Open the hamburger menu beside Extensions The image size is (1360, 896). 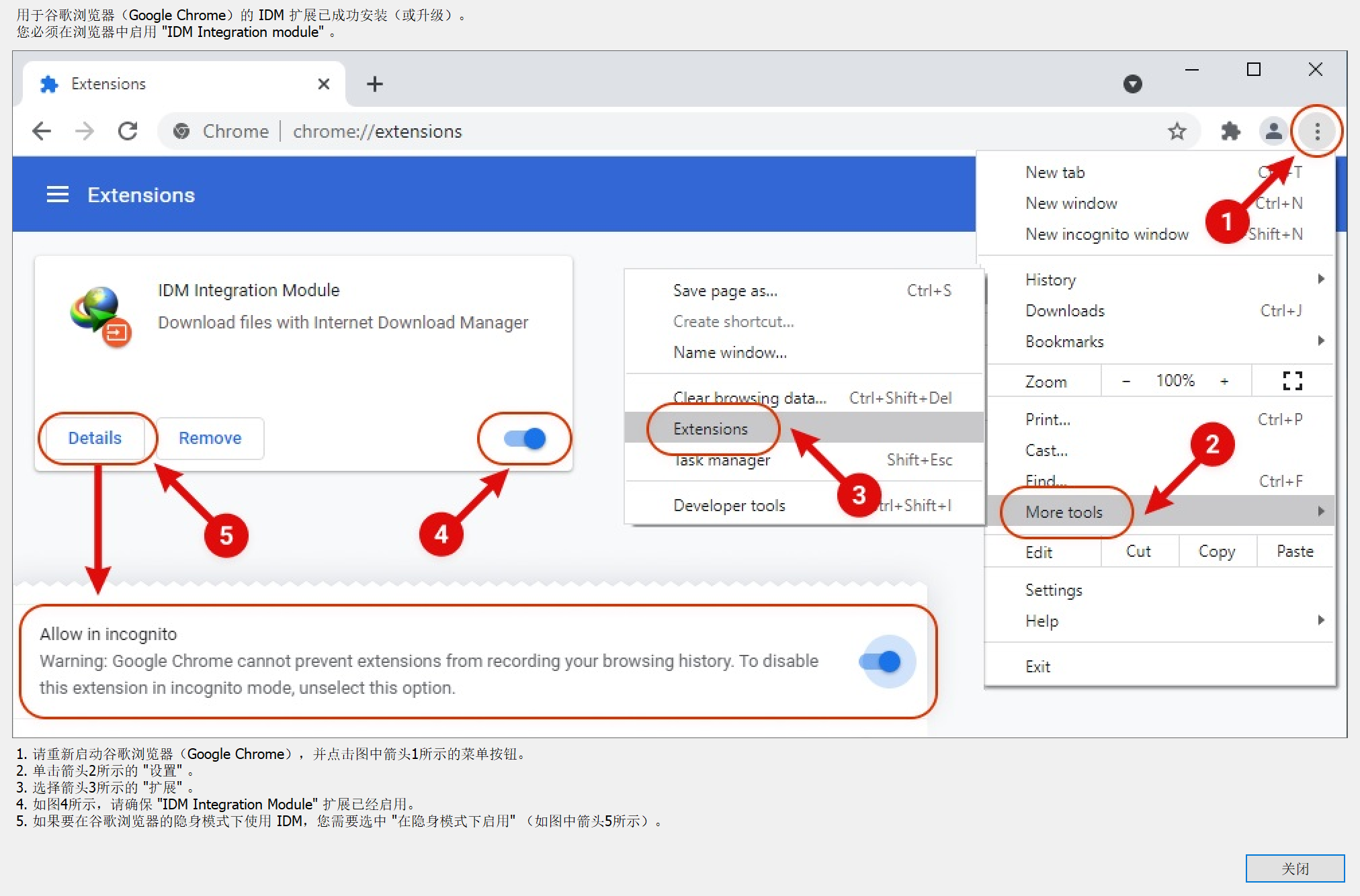click(x=58, y=195)
